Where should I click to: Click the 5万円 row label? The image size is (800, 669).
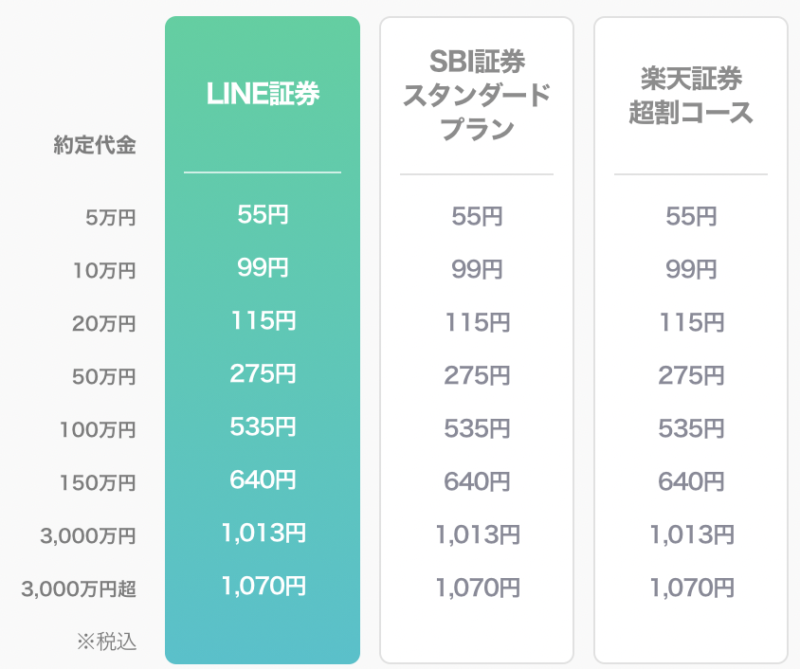(x=111, y=218)
